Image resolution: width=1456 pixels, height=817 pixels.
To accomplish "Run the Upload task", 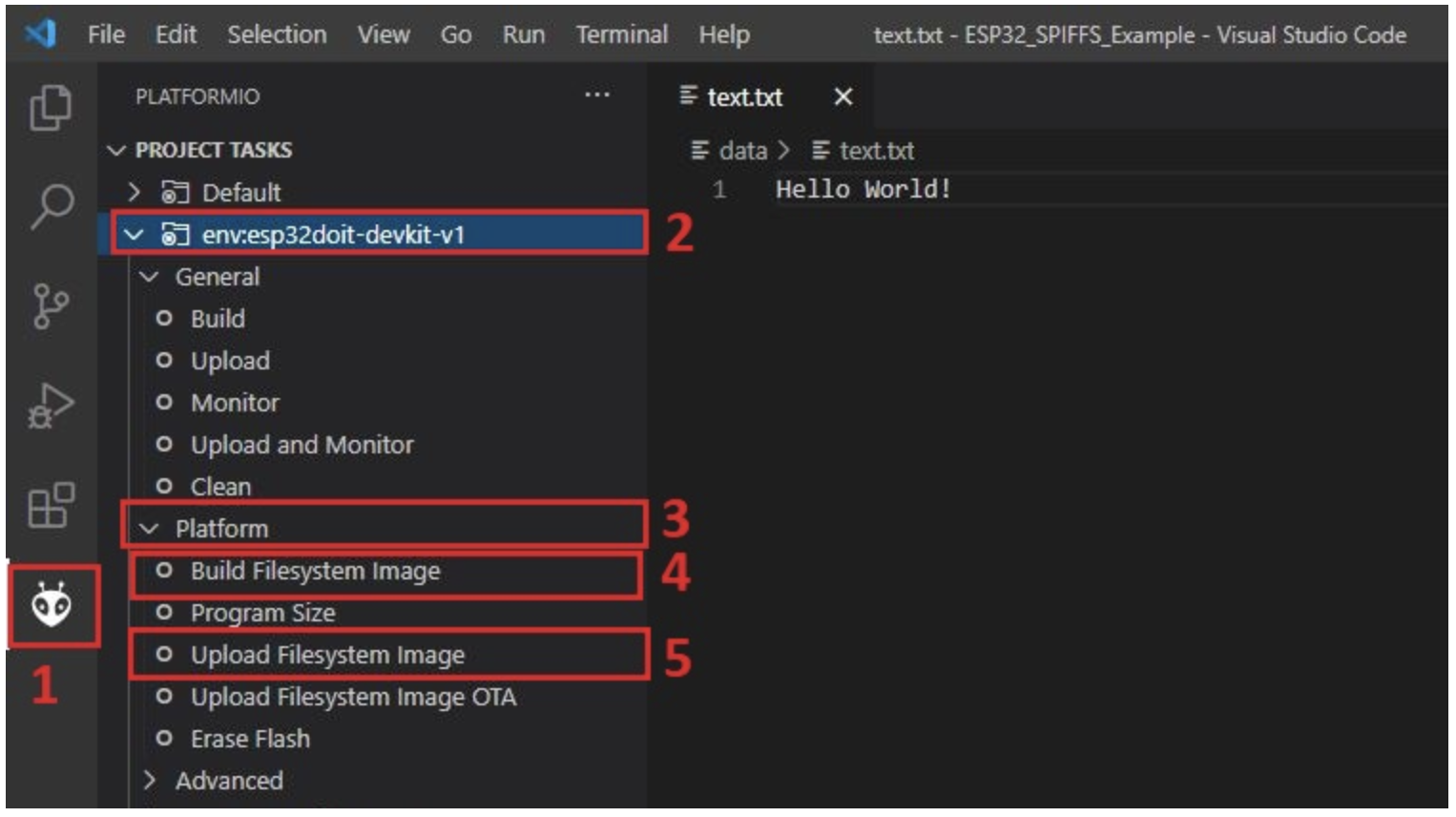I will (230, 361).
